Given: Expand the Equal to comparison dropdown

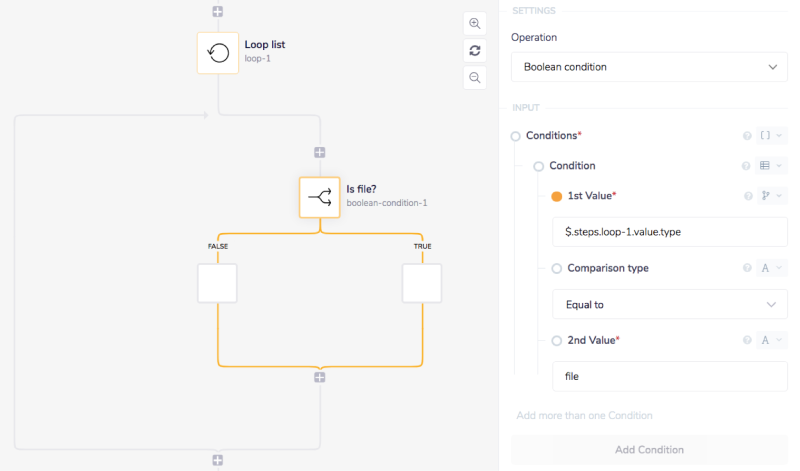Looking at the screenshot, I should click(x=669, y=304).
